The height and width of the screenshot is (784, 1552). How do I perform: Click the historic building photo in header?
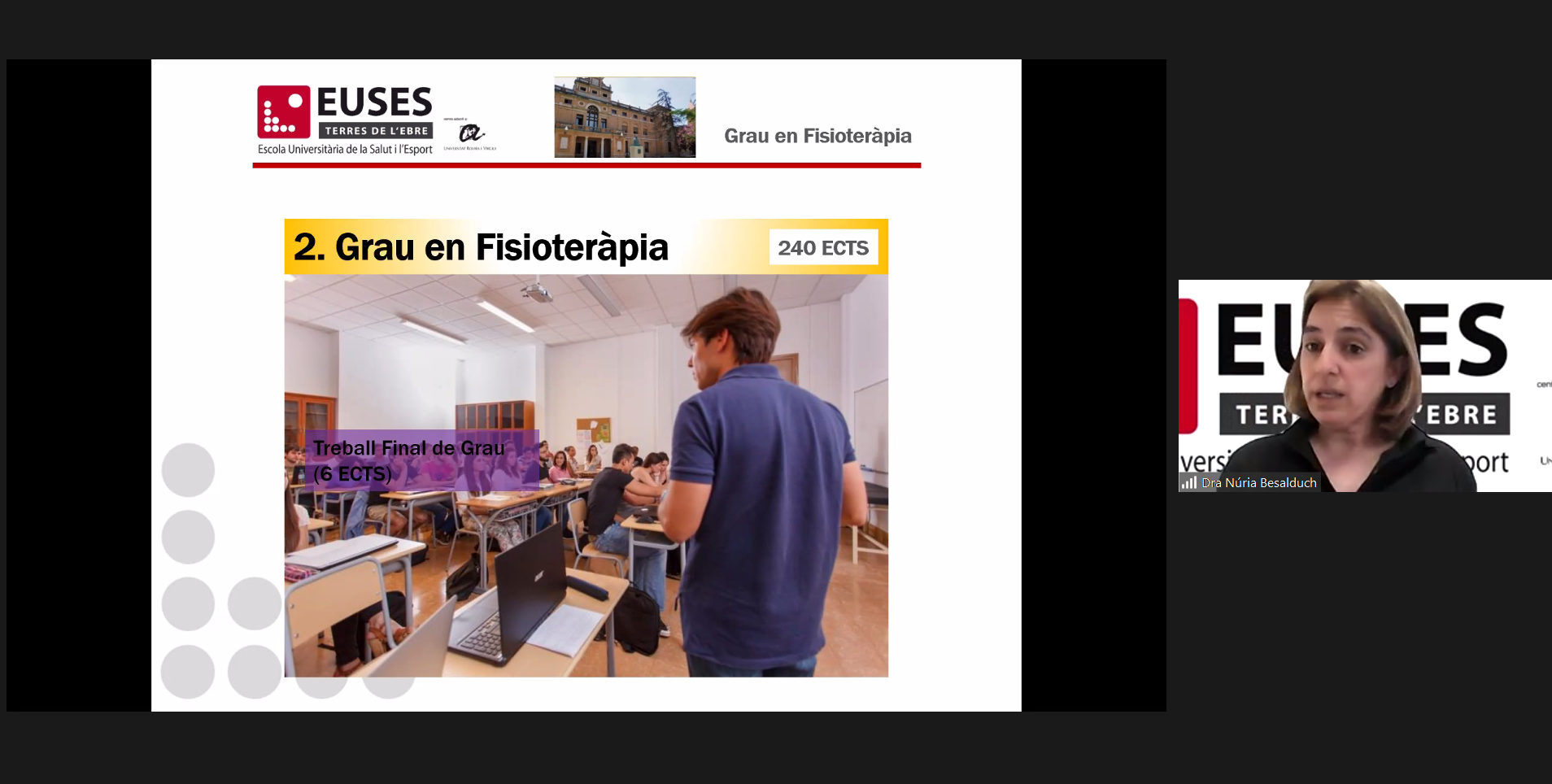click(625, 117)
